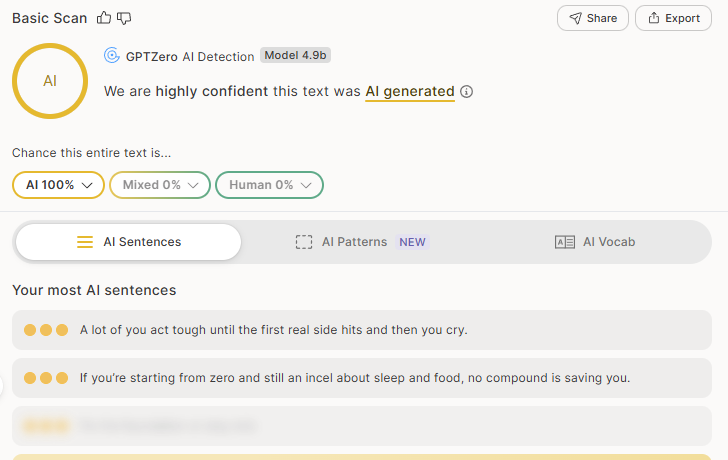Select sentence 'If you're starting from zero...'
Screen dimensions: 728x460
click(x=362, y=378)
